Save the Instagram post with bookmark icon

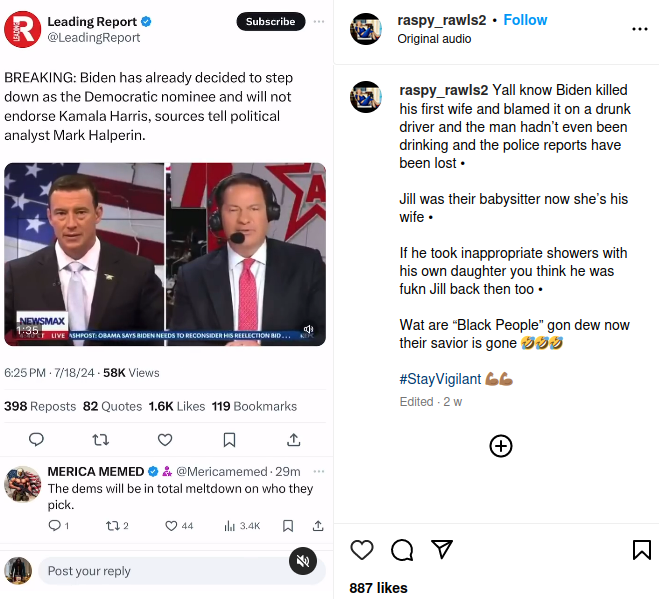[x=641, y=549]
